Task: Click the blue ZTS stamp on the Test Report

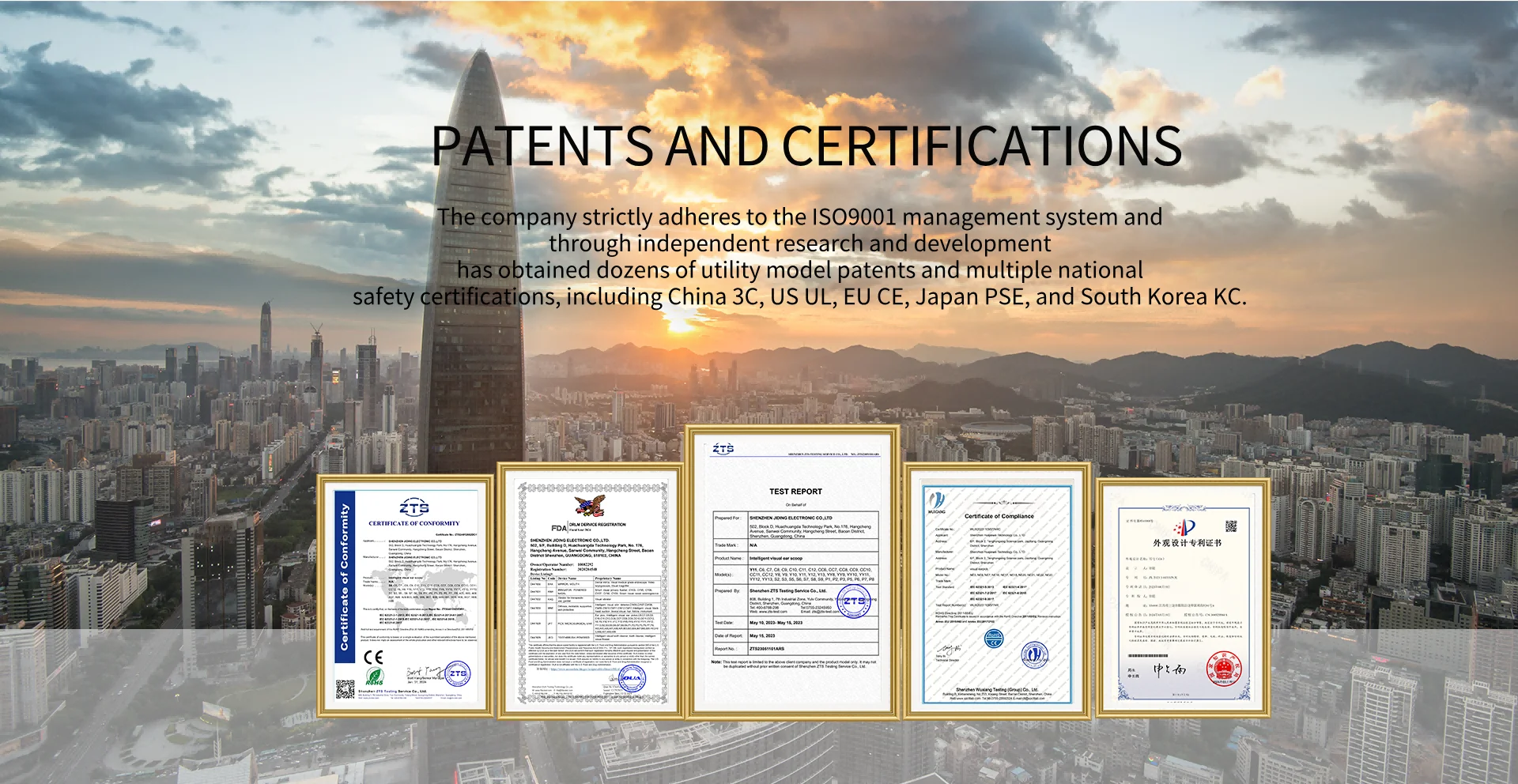Action: click(x=854, y=601)
